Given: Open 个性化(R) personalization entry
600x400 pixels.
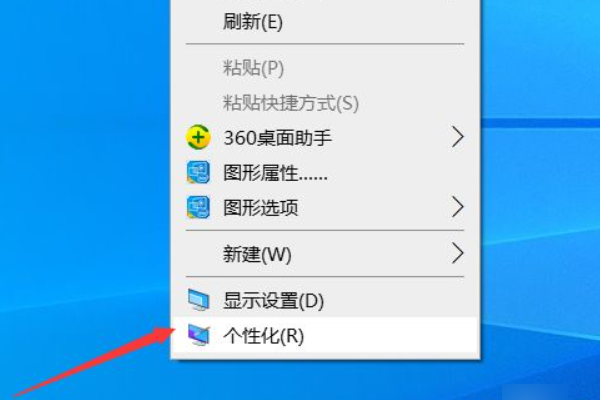Looking at the screenshot, I should coord(264,336).
